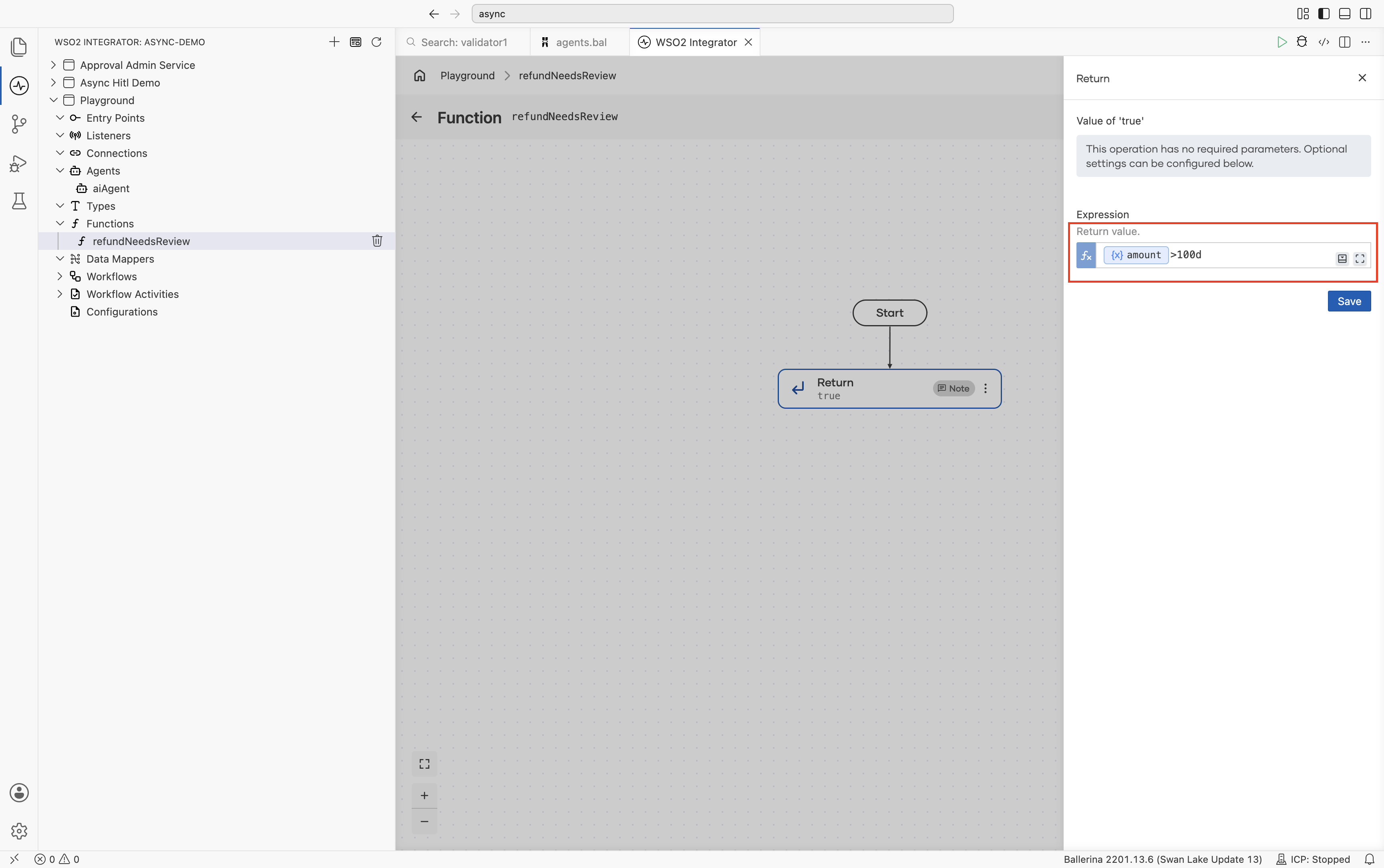Show errors and warnings count
The image size is (1384, 868).
(x=57, y=859)
